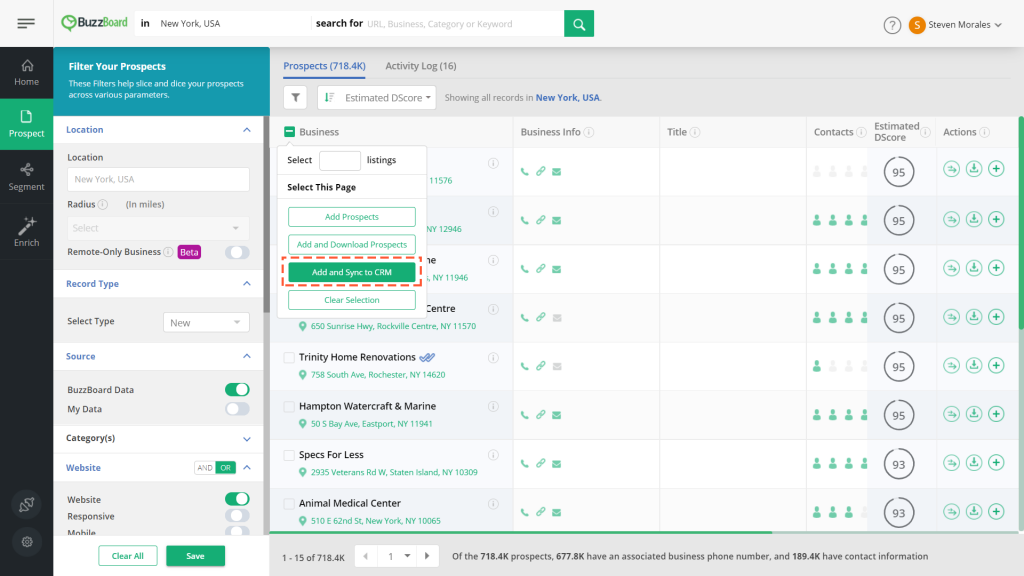Click the filter panel vertical scrollbar
The image size is (1024, 576).
click(266, 215)
